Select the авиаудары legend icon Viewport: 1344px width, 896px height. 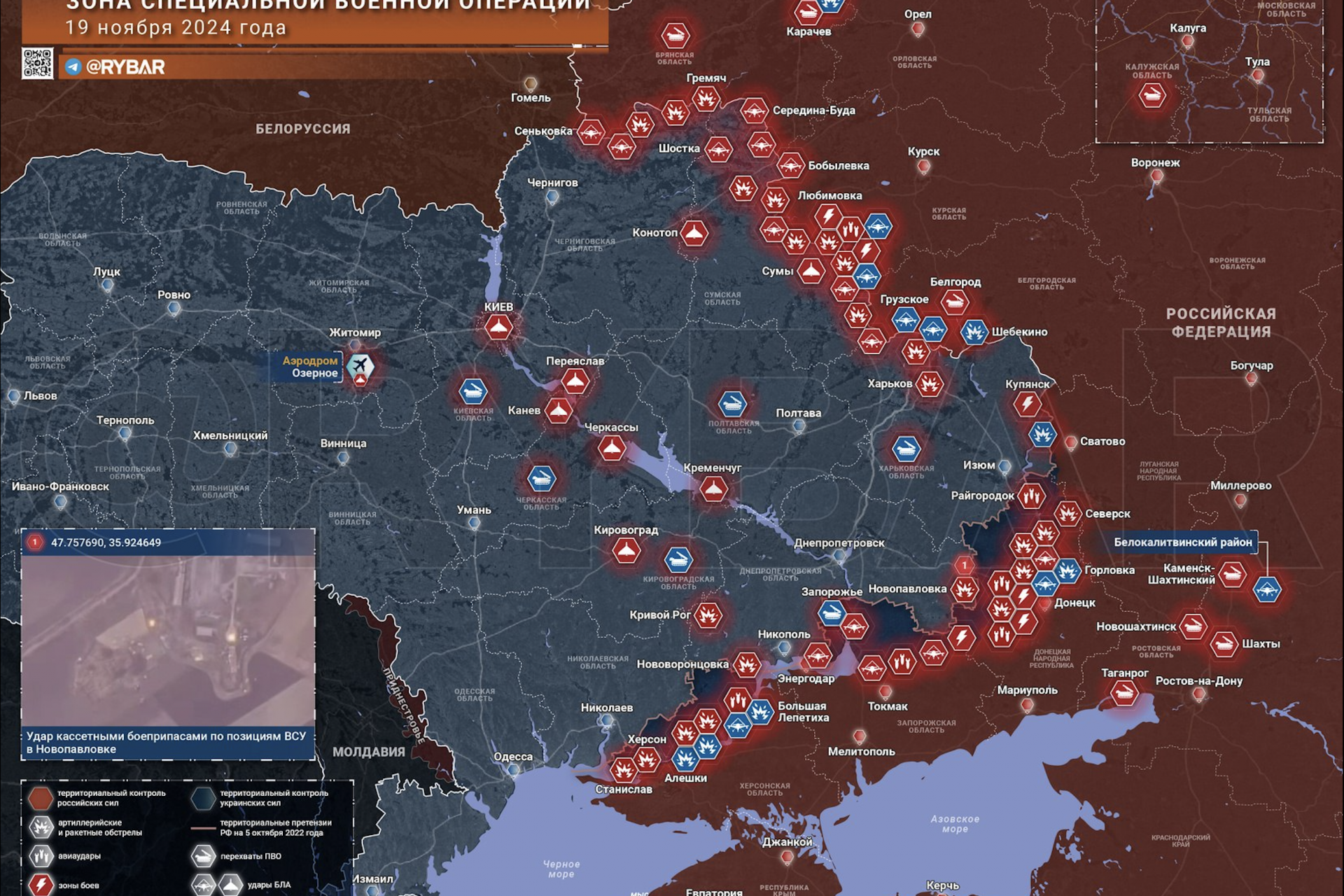(41, 856)
